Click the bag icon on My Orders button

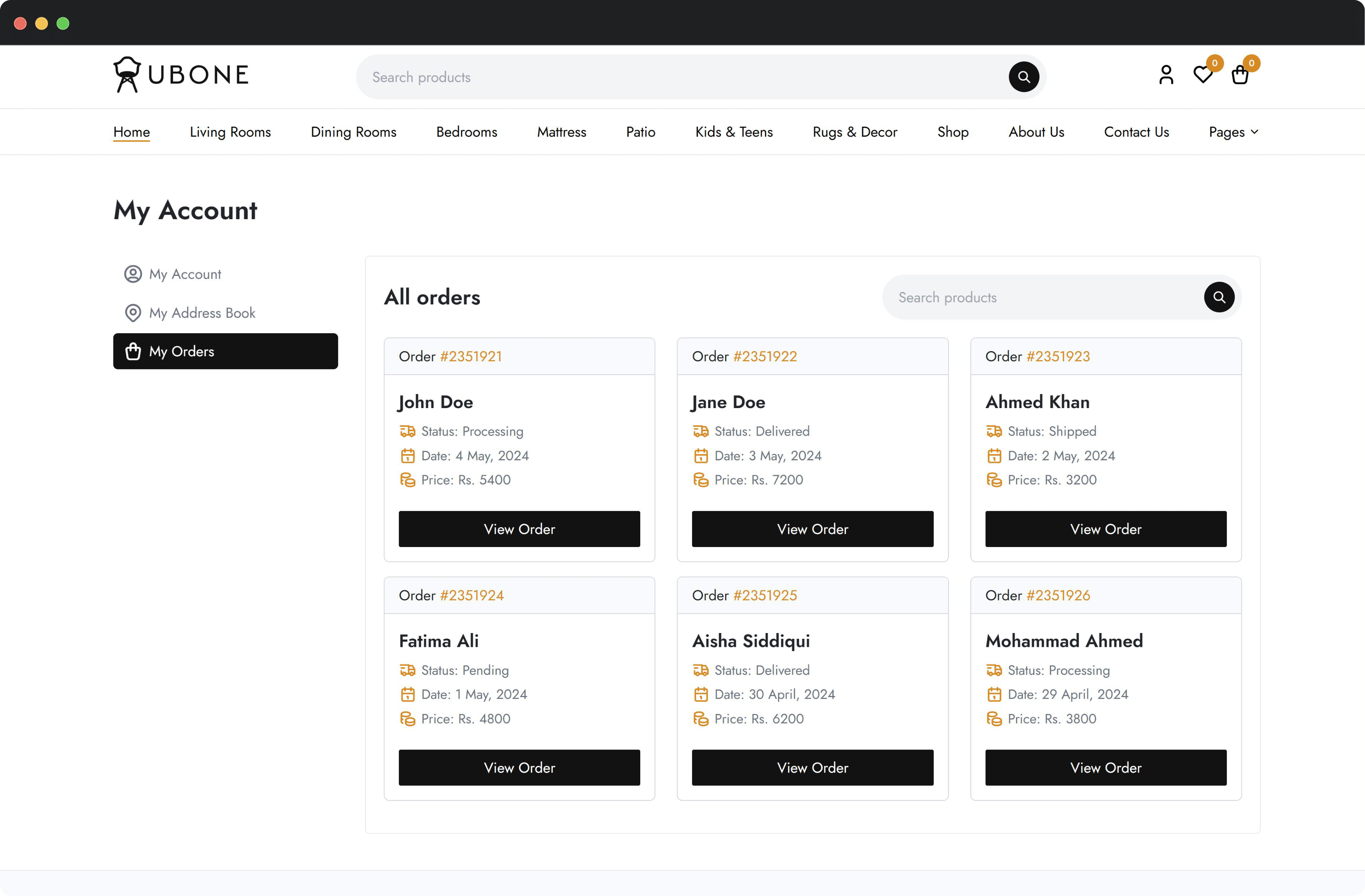click(x=132, y=351)
